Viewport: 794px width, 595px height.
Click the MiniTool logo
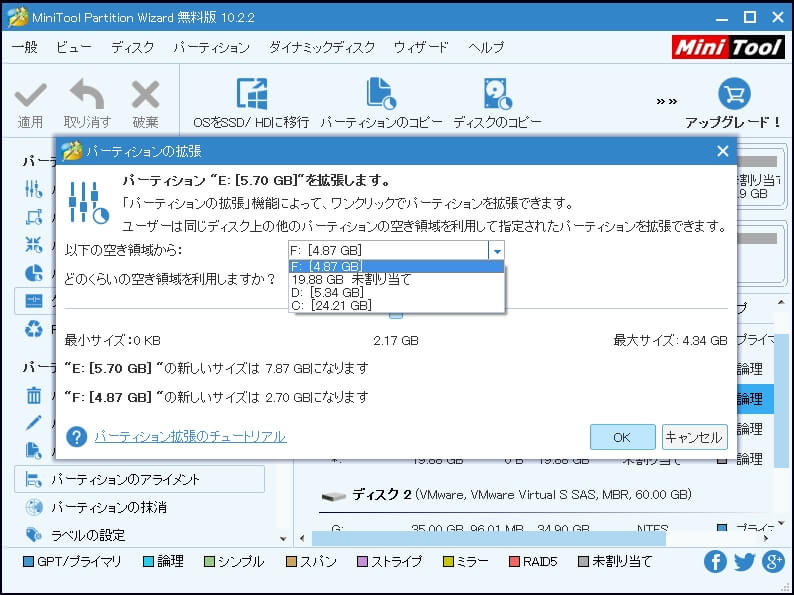729,47
